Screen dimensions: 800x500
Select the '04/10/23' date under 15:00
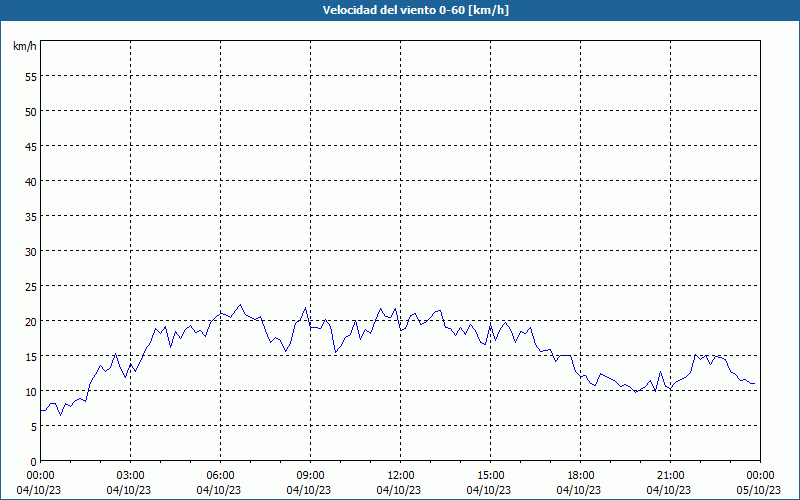(488, 490)
